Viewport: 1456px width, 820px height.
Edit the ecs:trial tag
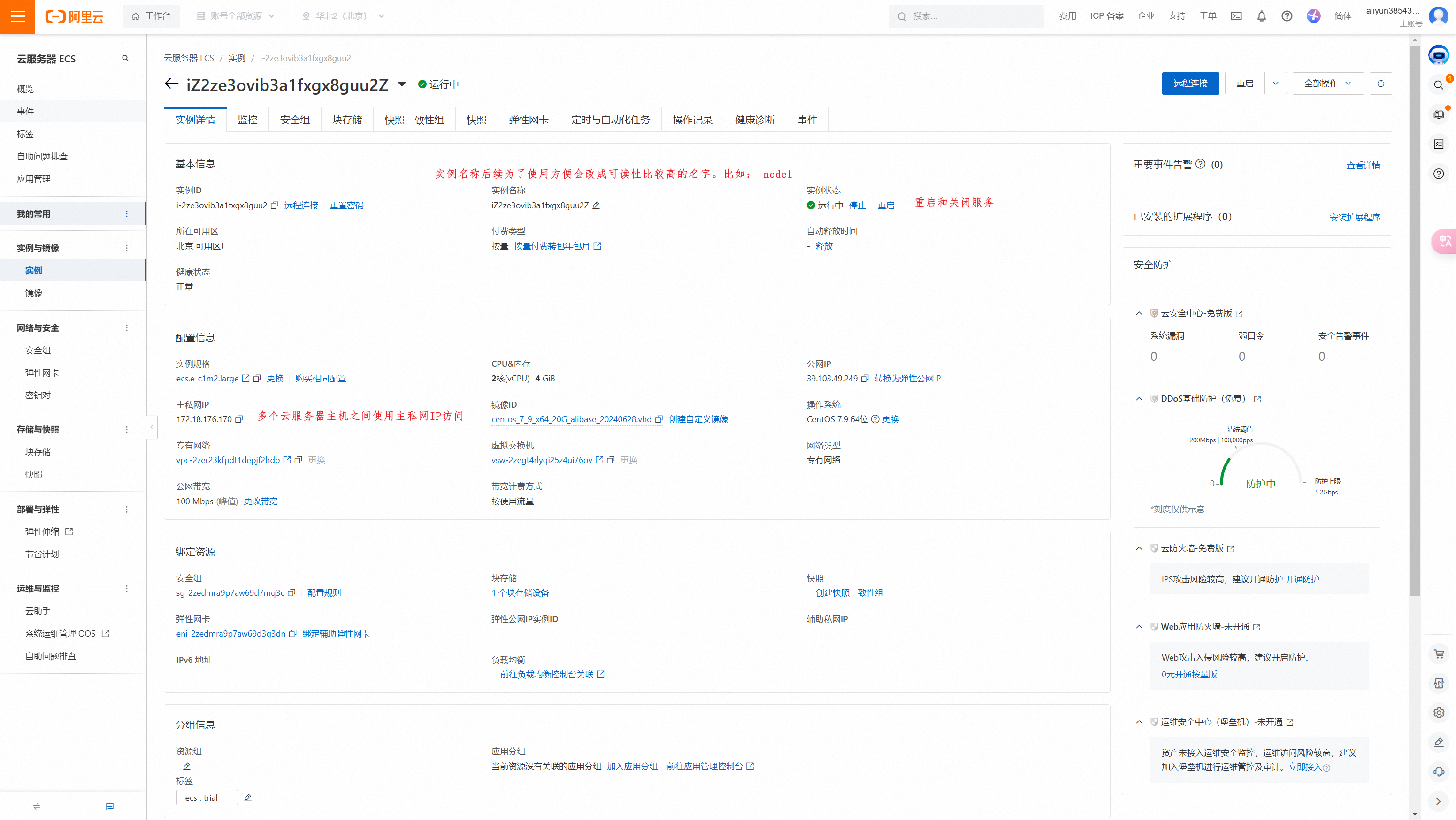247,798
